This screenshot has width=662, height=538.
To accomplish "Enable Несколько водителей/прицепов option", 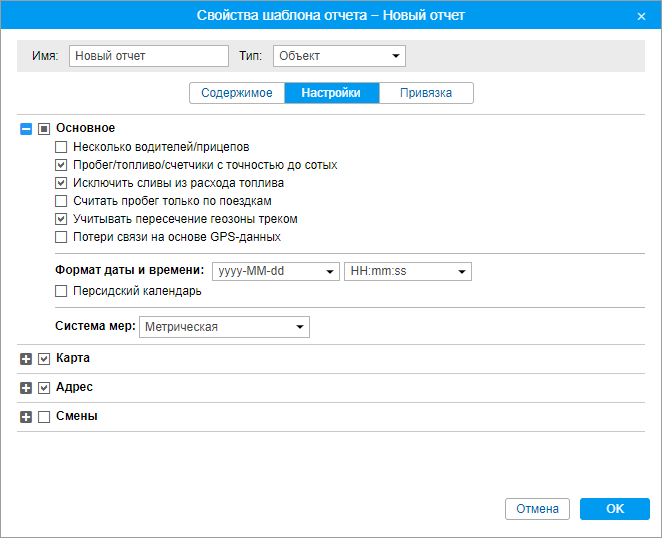I will click(x=61, y=147).
